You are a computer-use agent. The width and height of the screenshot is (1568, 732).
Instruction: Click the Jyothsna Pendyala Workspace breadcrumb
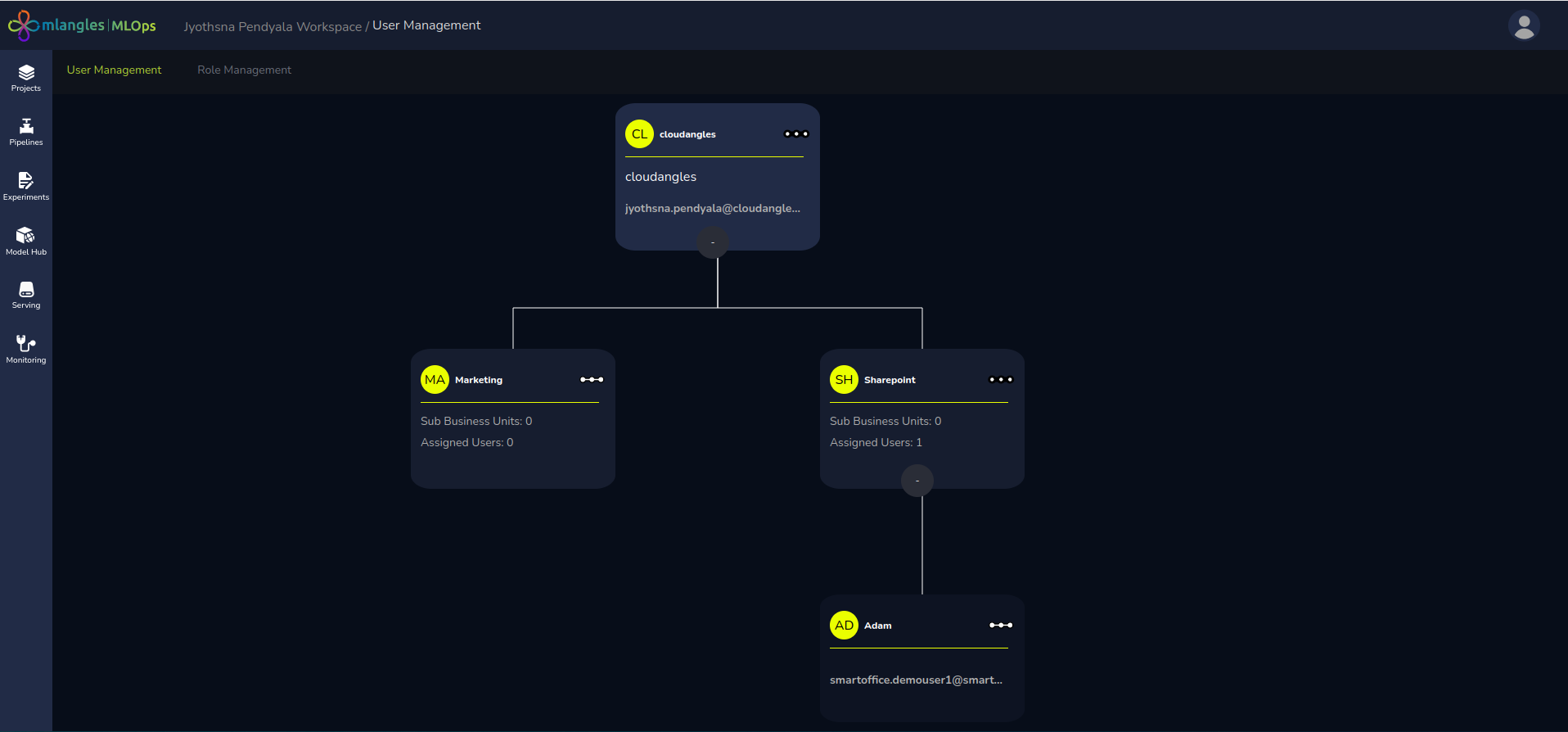pos(273,27)
